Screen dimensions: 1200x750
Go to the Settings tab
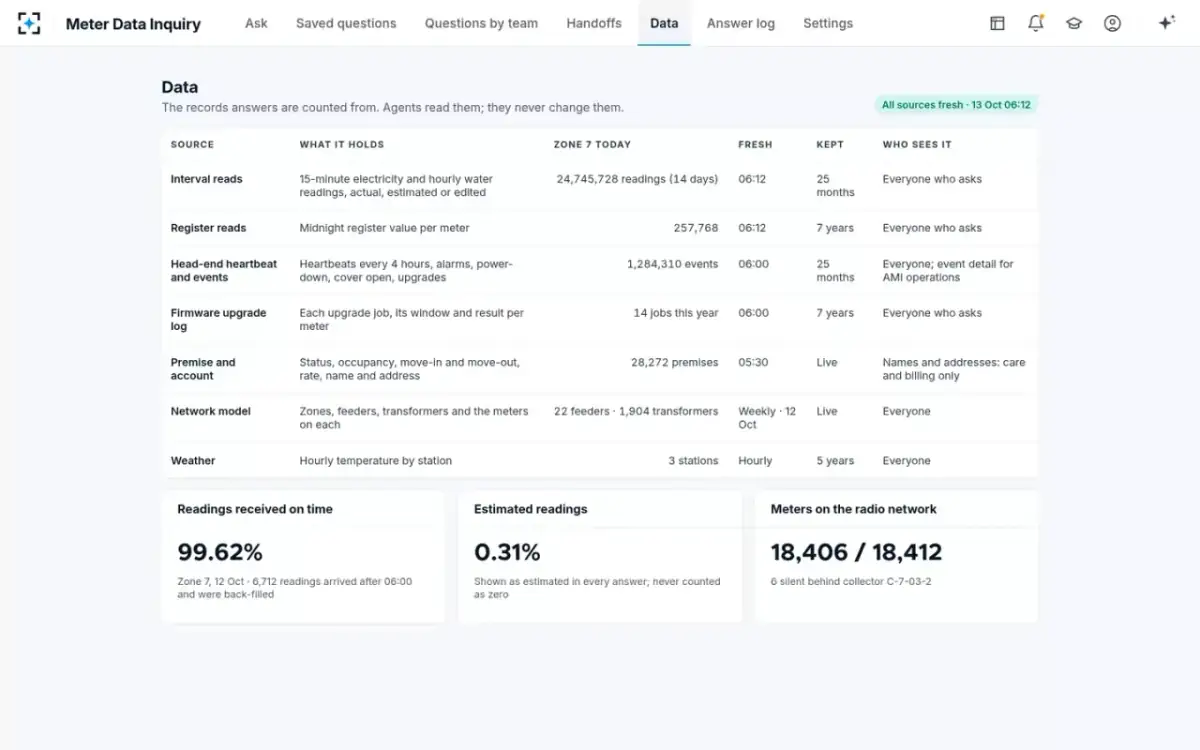pos(828,23)
